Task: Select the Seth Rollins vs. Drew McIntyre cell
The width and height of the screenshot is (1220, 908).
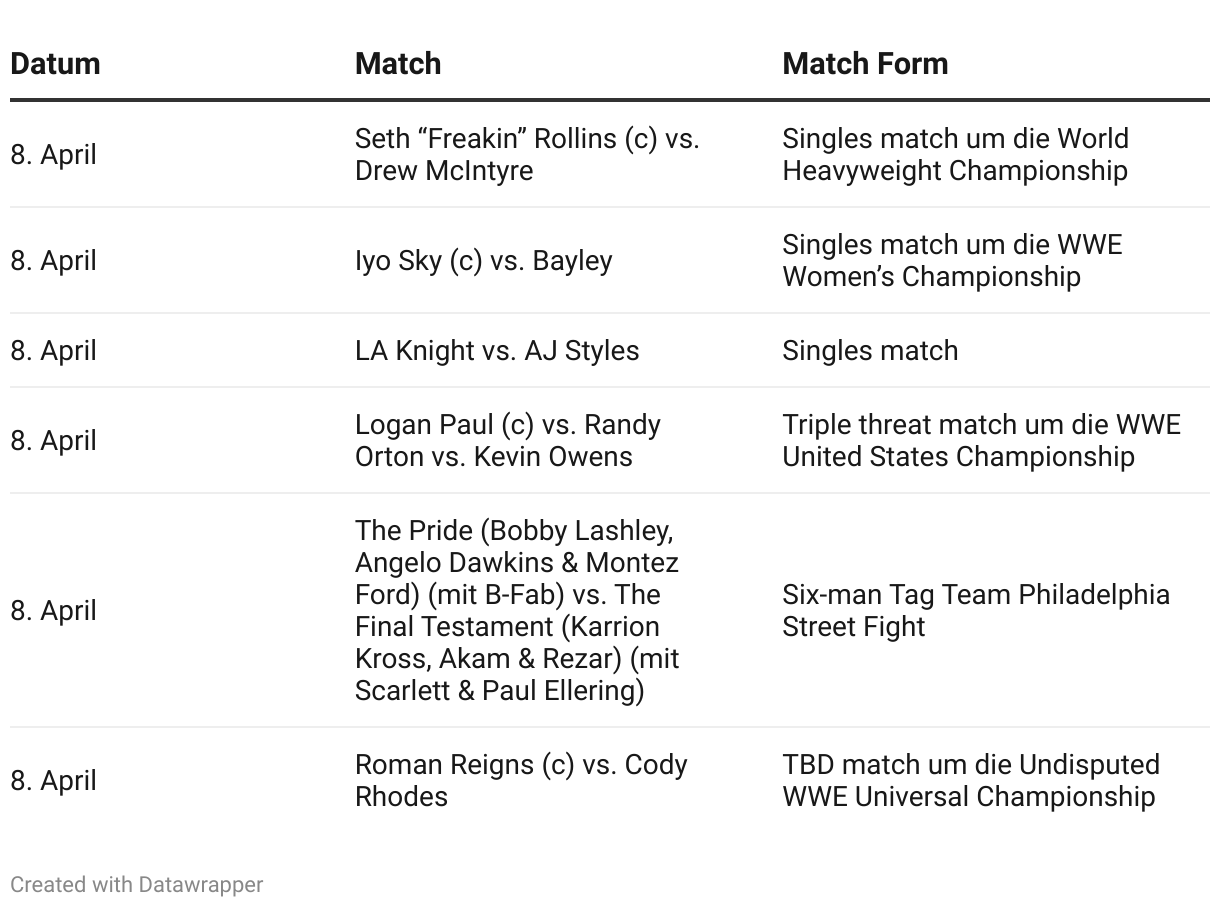Action: pos(527,154)
